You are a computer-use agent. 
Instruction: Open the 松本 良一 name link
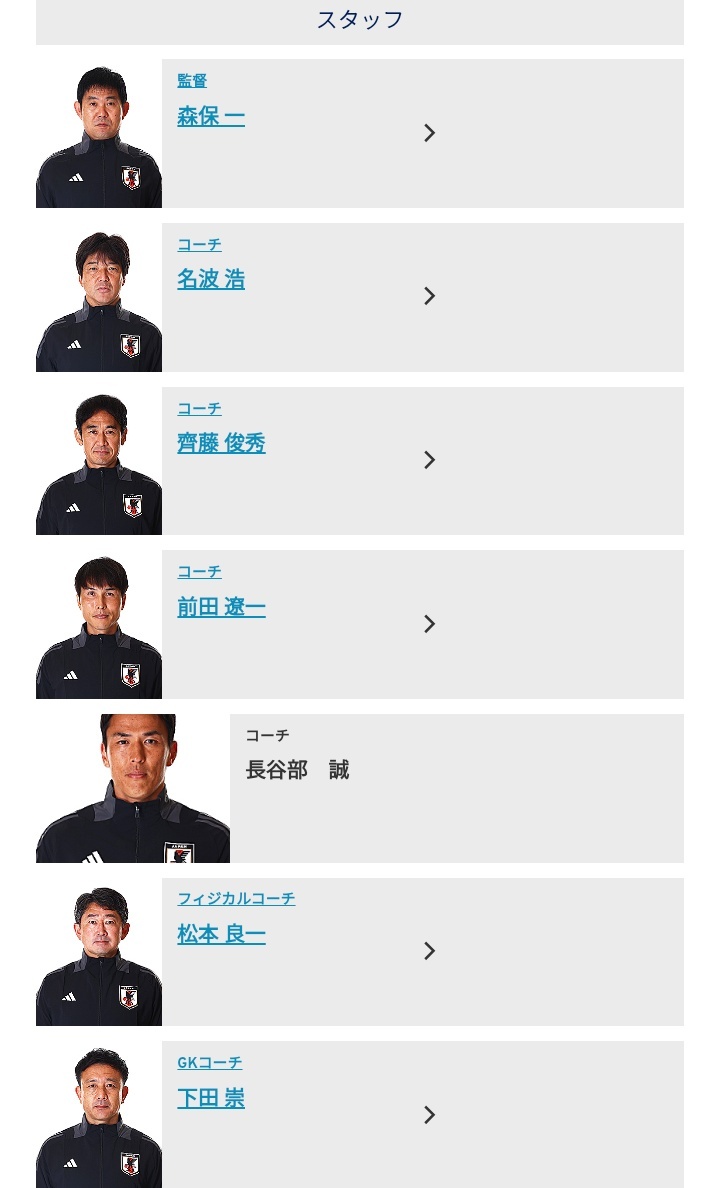click(x=221, y=934)
